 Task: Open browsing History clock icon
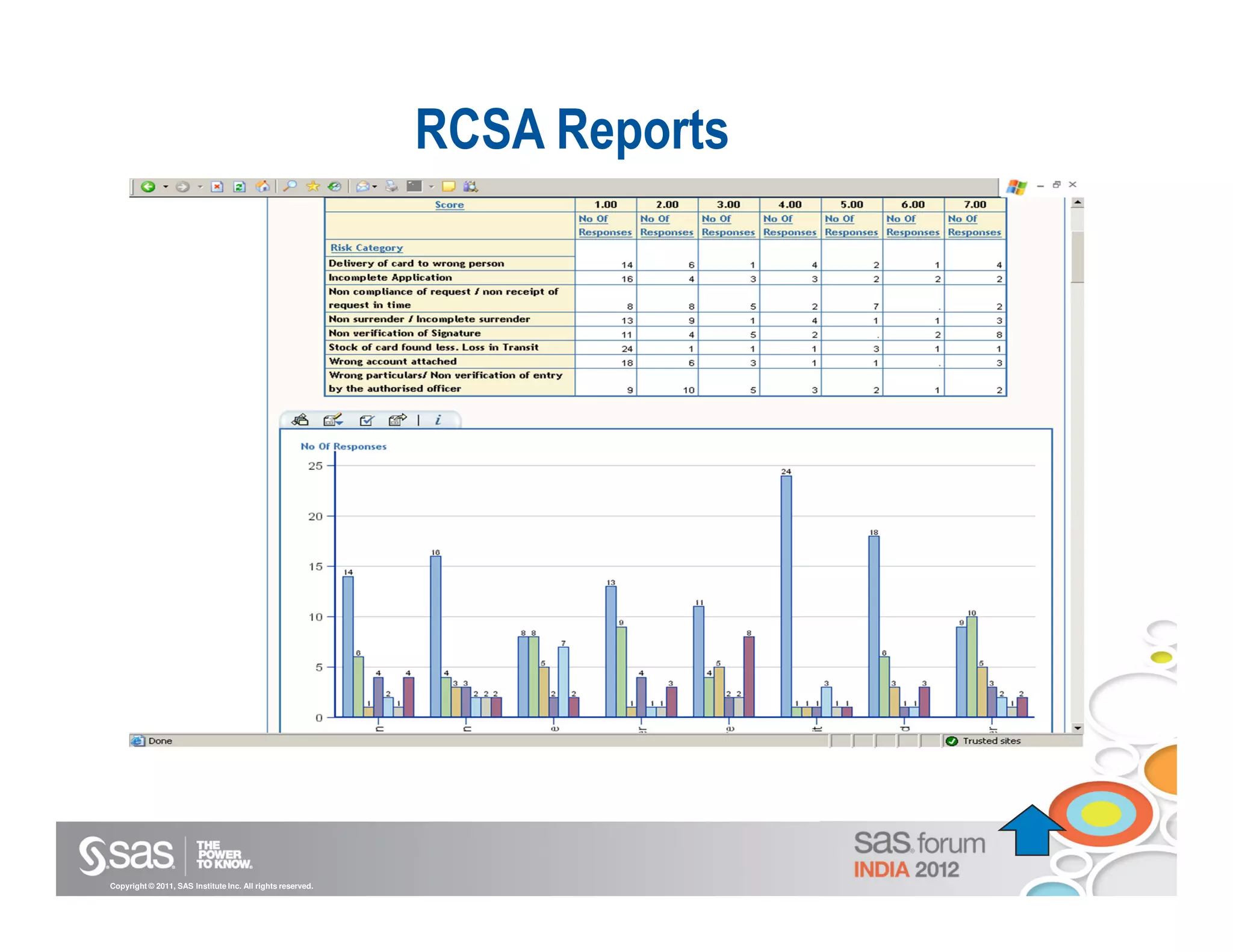pyautogui.click(x=335, y=187)
